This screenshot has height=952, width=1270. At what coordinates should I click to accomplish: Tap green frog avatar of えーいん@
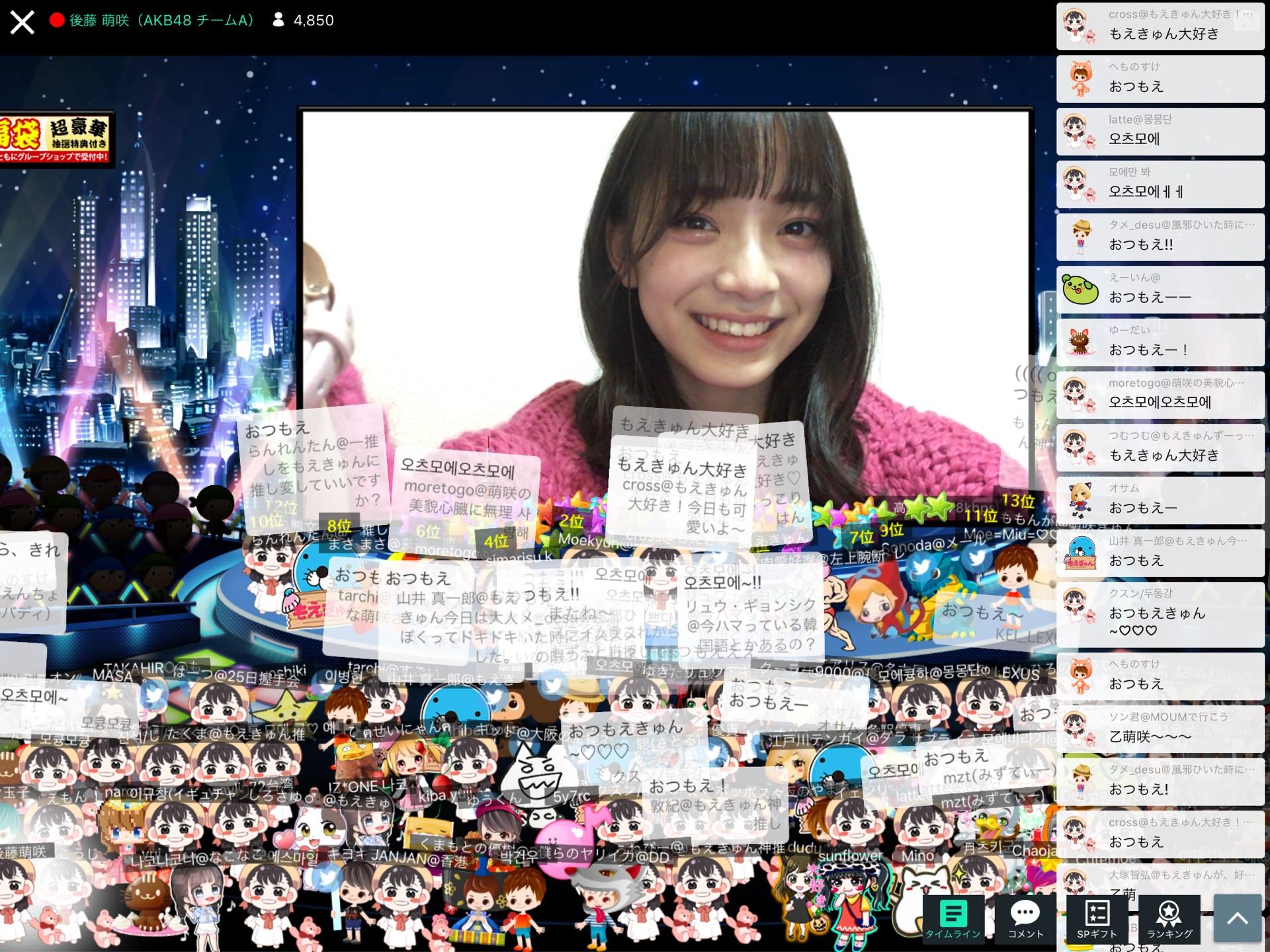1080,289
